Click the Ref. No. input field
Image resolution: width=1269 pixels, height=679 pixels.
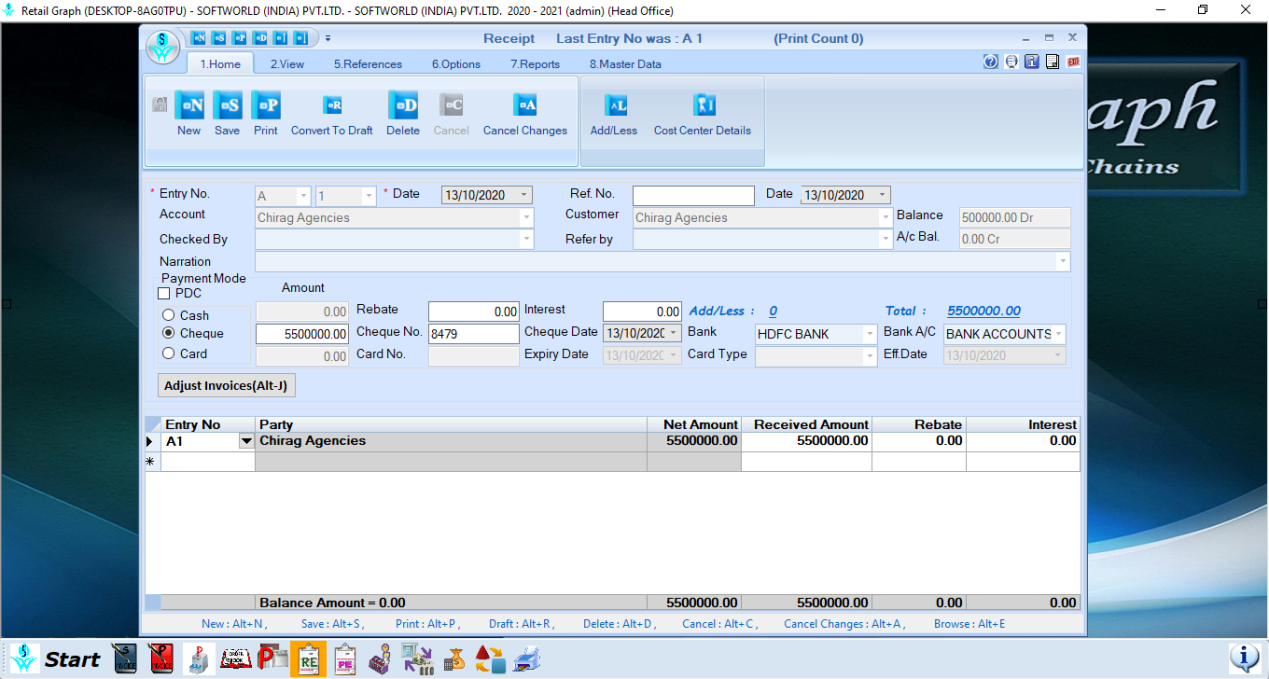pos(693,195)
